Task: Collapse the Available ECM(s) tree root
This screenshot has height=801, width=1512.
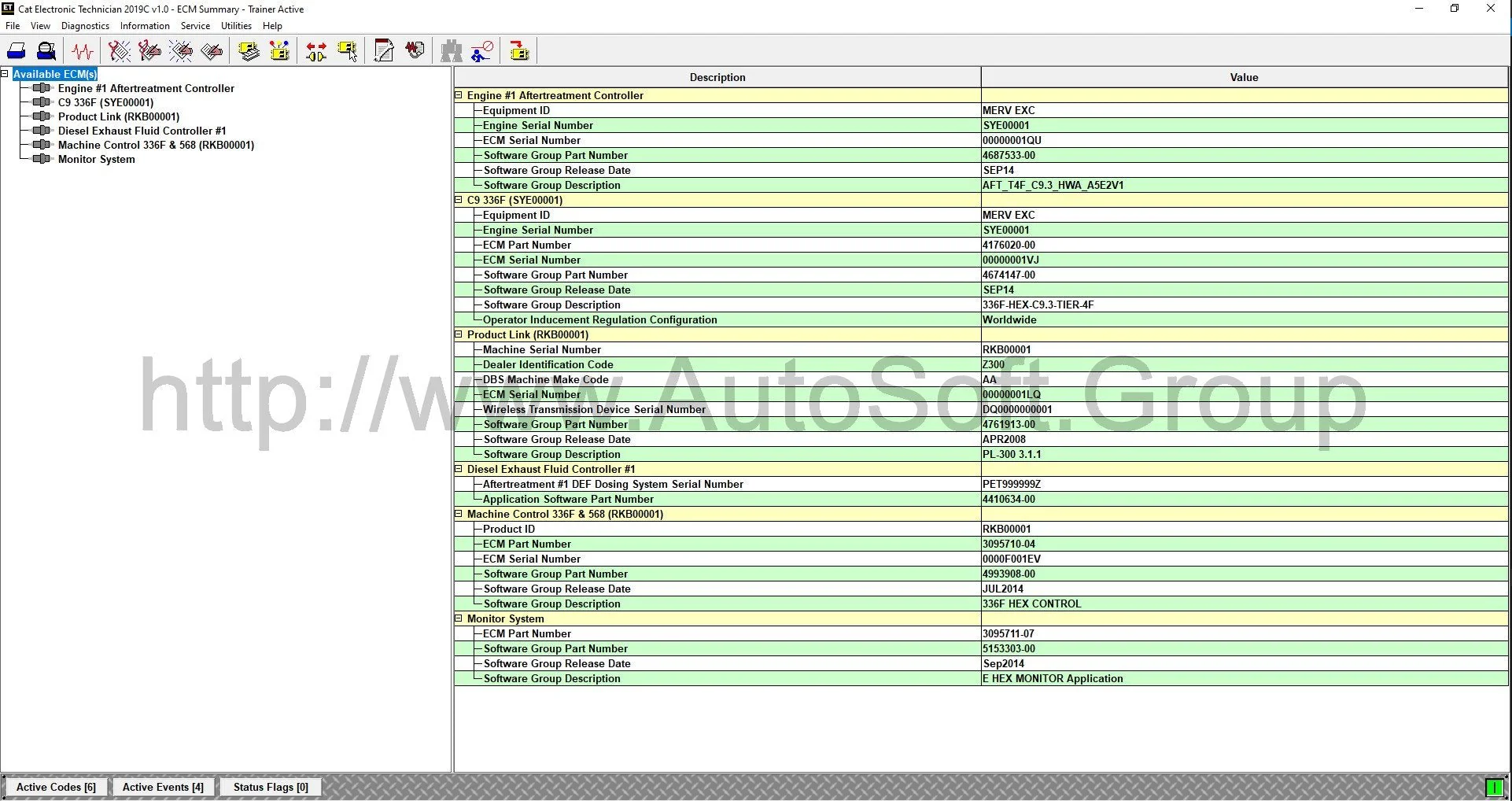Action: 6,74
